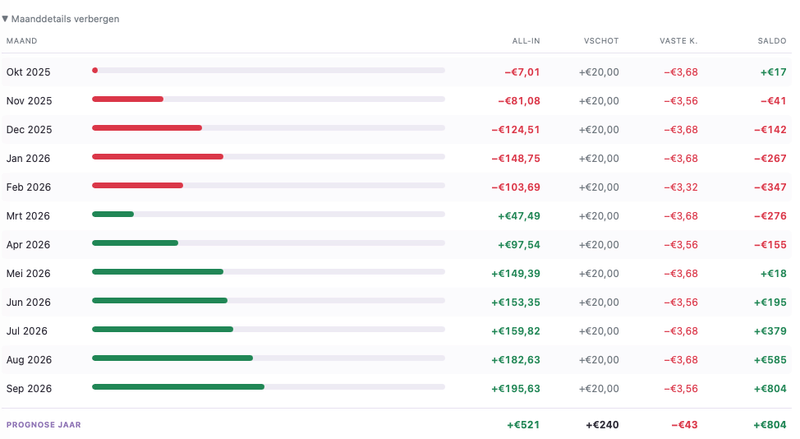Click the VSCHOT column header
Screen dimensions: 800x439
coord(601,41)
